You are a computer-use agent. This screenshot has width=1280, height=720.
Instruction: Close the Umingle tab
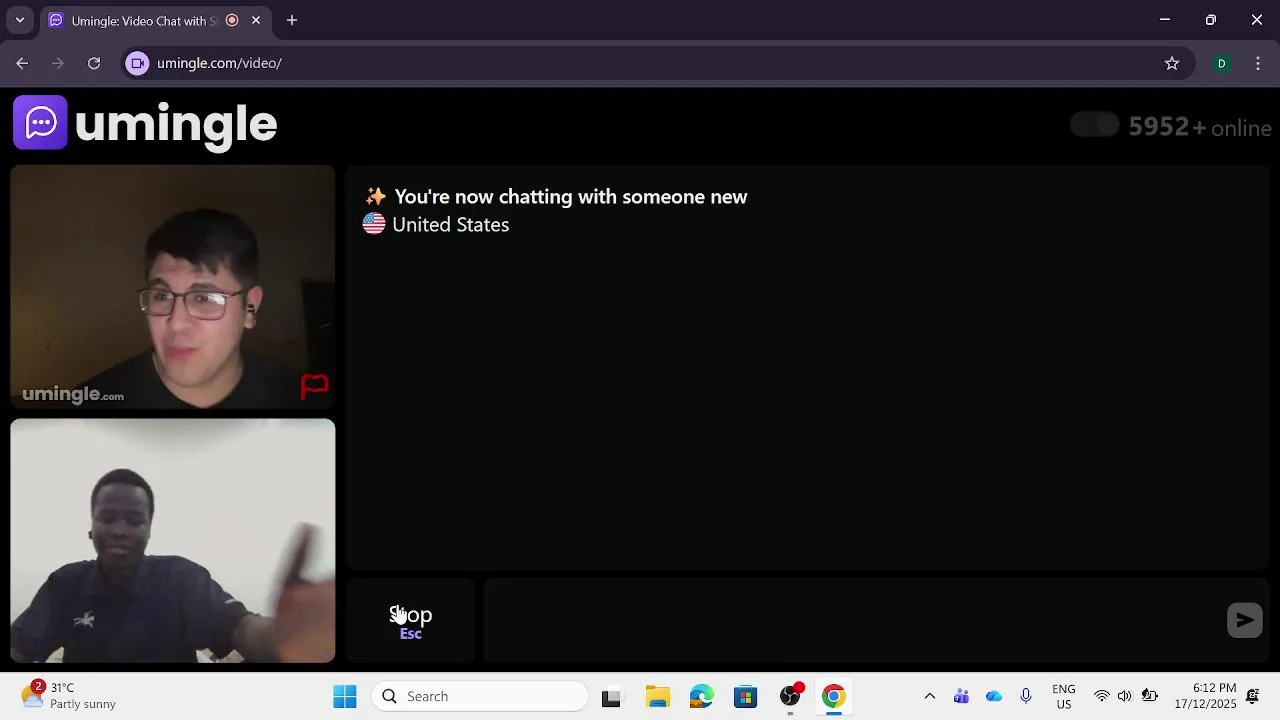[256, 20]
